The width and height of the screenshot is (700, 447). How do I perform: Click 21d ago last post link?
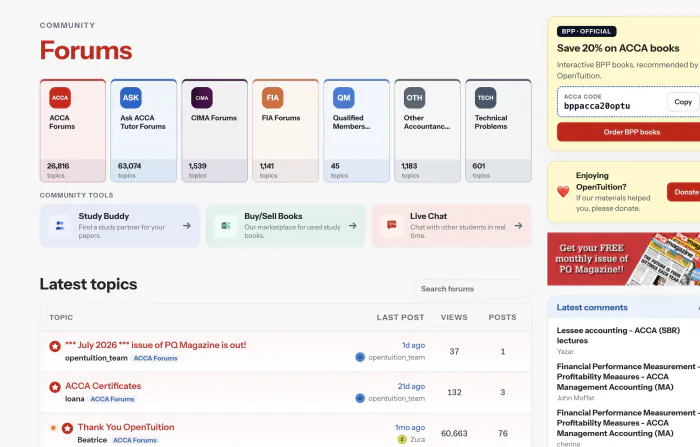(x=411, y=386)
